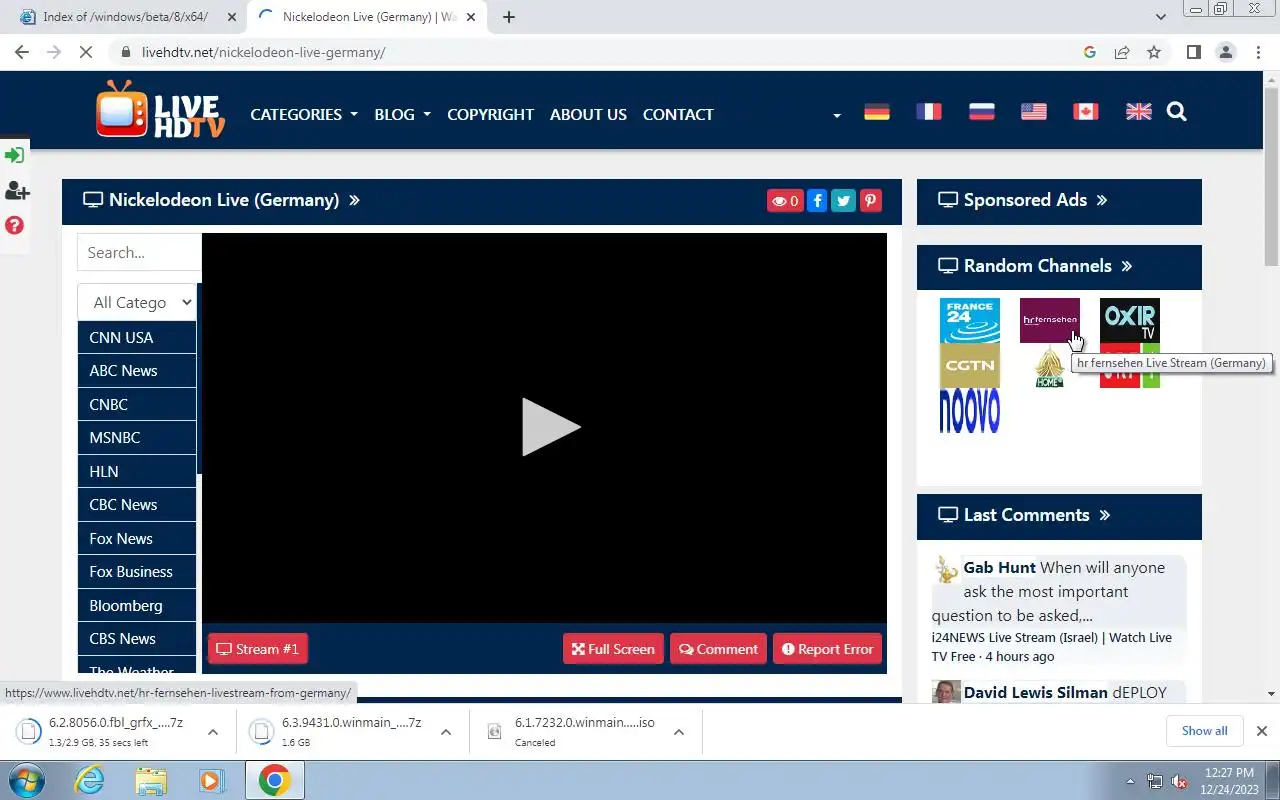Click Chrome back arrow
Screen dimensions: 1280x800
[x=22, y=52]
